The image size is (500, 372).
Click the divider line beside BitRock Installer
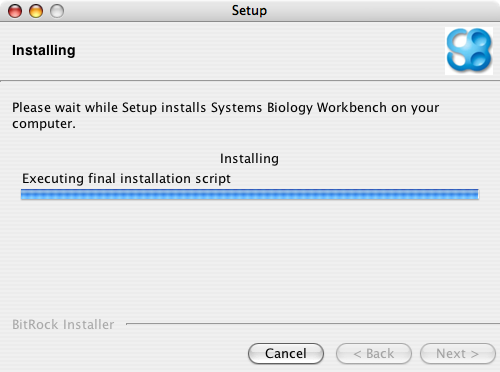tap(313, 324)
